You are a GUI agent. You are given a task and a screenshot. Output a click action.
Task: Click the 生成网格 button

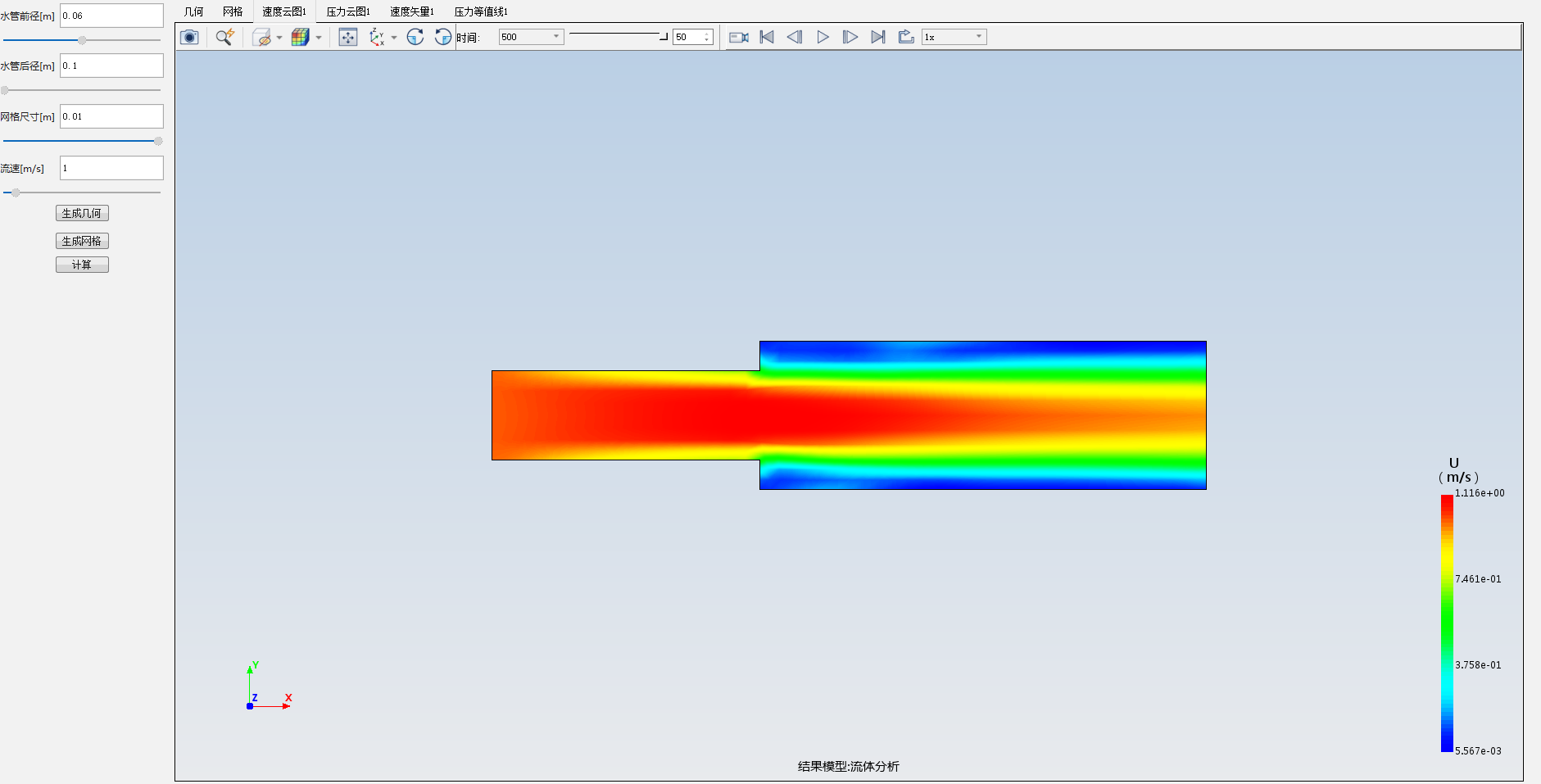coord(82,241)
